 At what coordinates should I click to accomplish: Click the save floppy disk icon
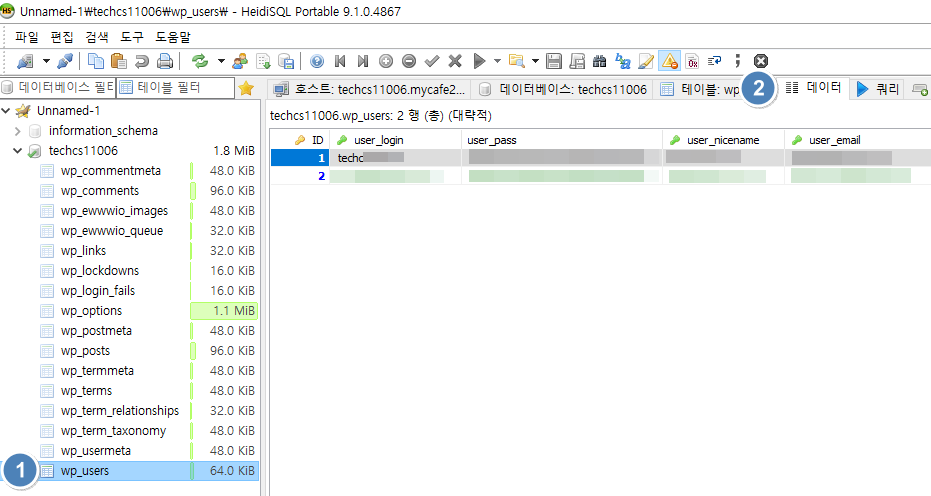[x=553, y=61]
